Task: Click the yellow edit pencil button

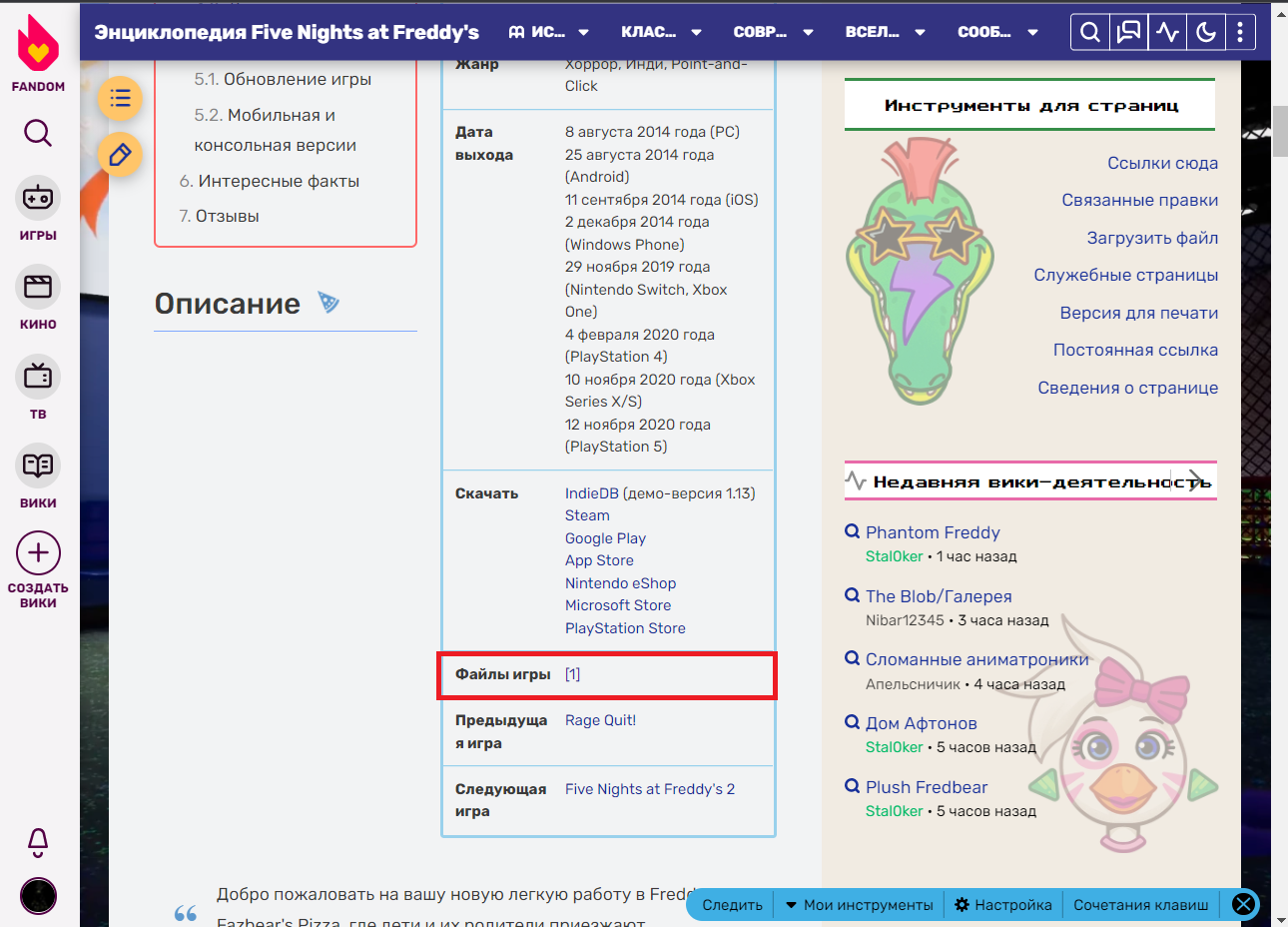Action: pyautogui.click(x=120, y=155)
